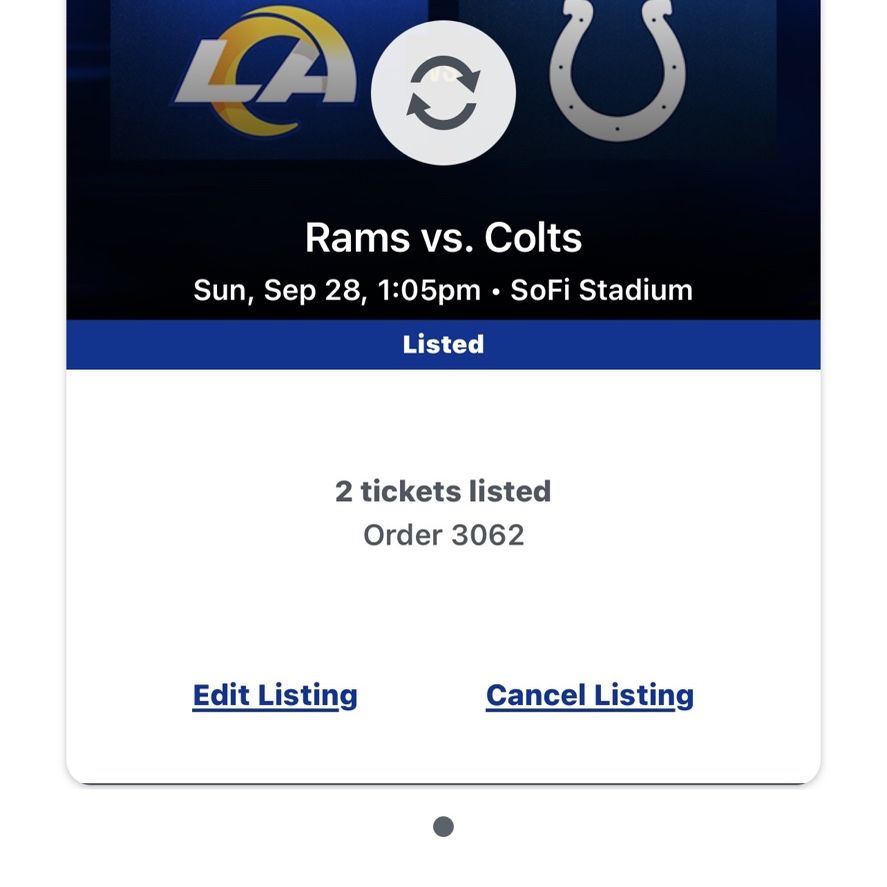
Task: Tap the word Colts in the title
Action: (533, 238)
